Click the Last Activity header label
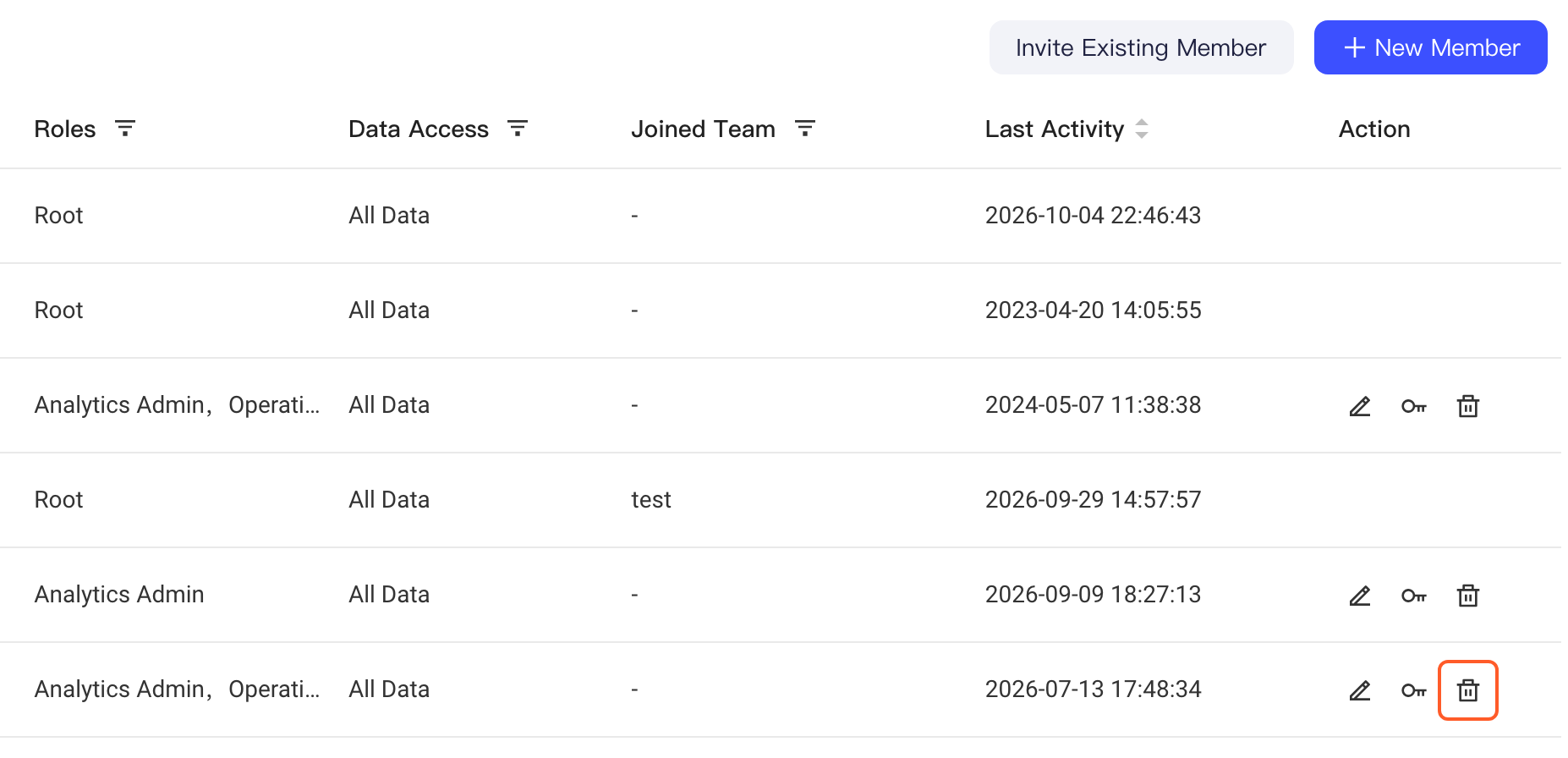This screenshot has width=1568, height=758. click(1055, 129)
